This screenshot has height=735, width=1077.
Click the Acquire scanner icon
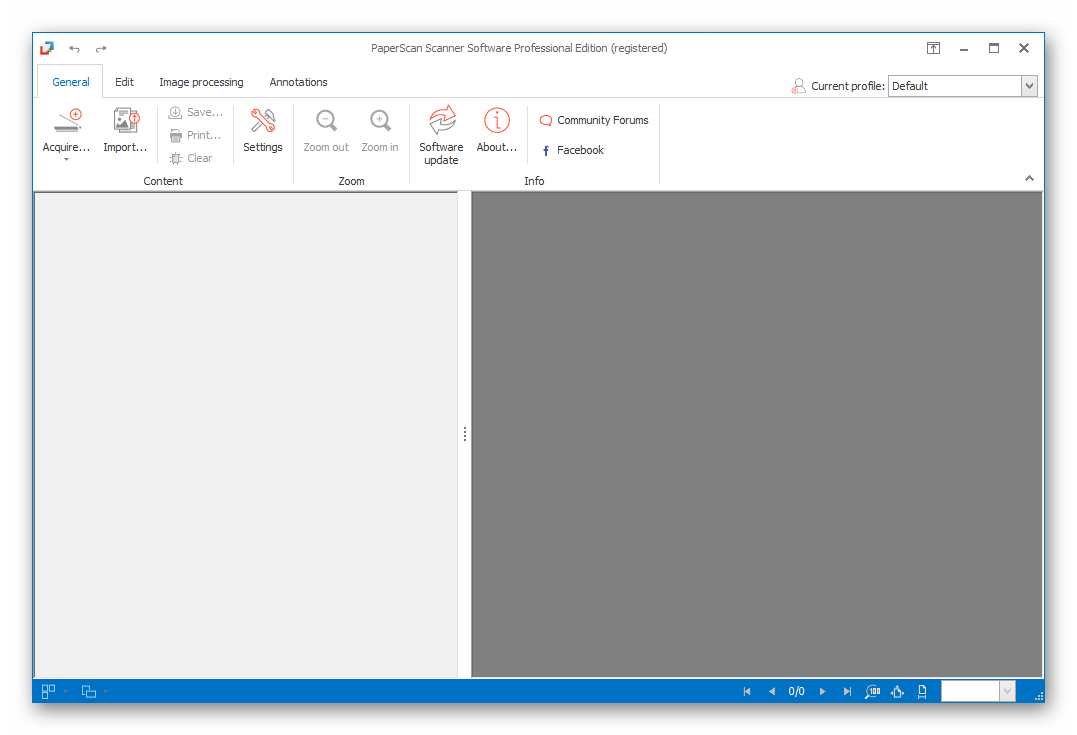[67, 121]
